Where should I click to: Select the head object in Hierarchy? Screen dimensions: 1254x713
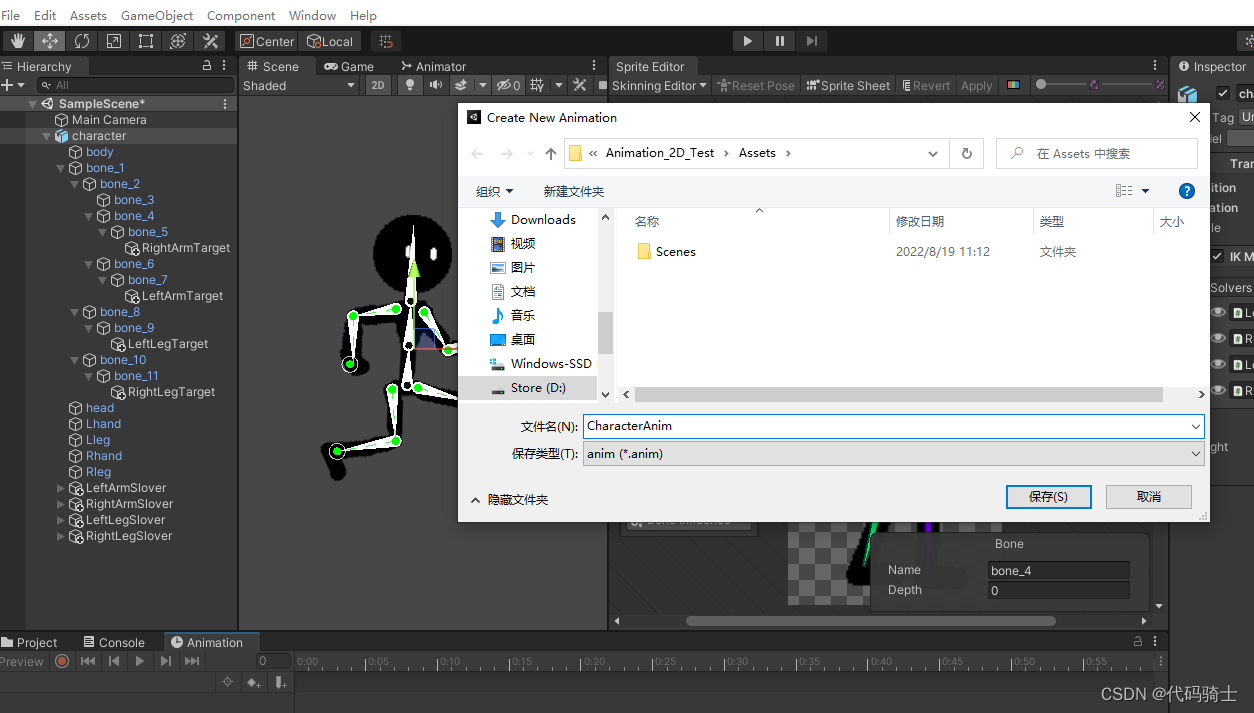(100, 408)
